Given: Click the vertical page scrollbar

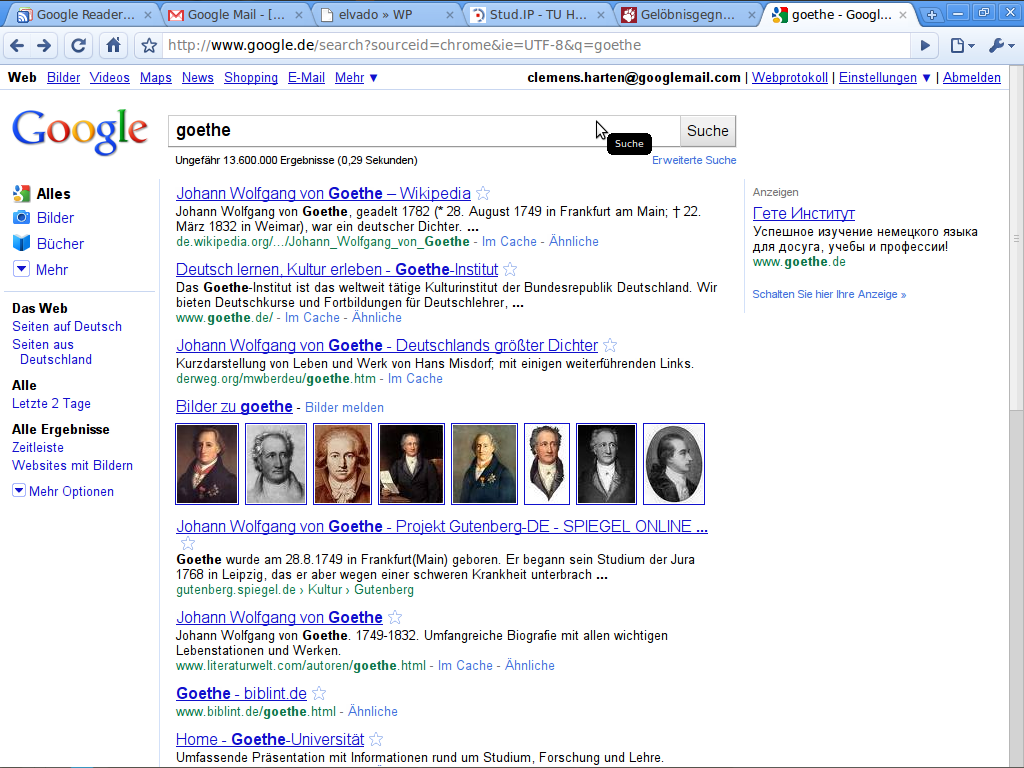Looking at the screenshot, I should click(1016, 238).
